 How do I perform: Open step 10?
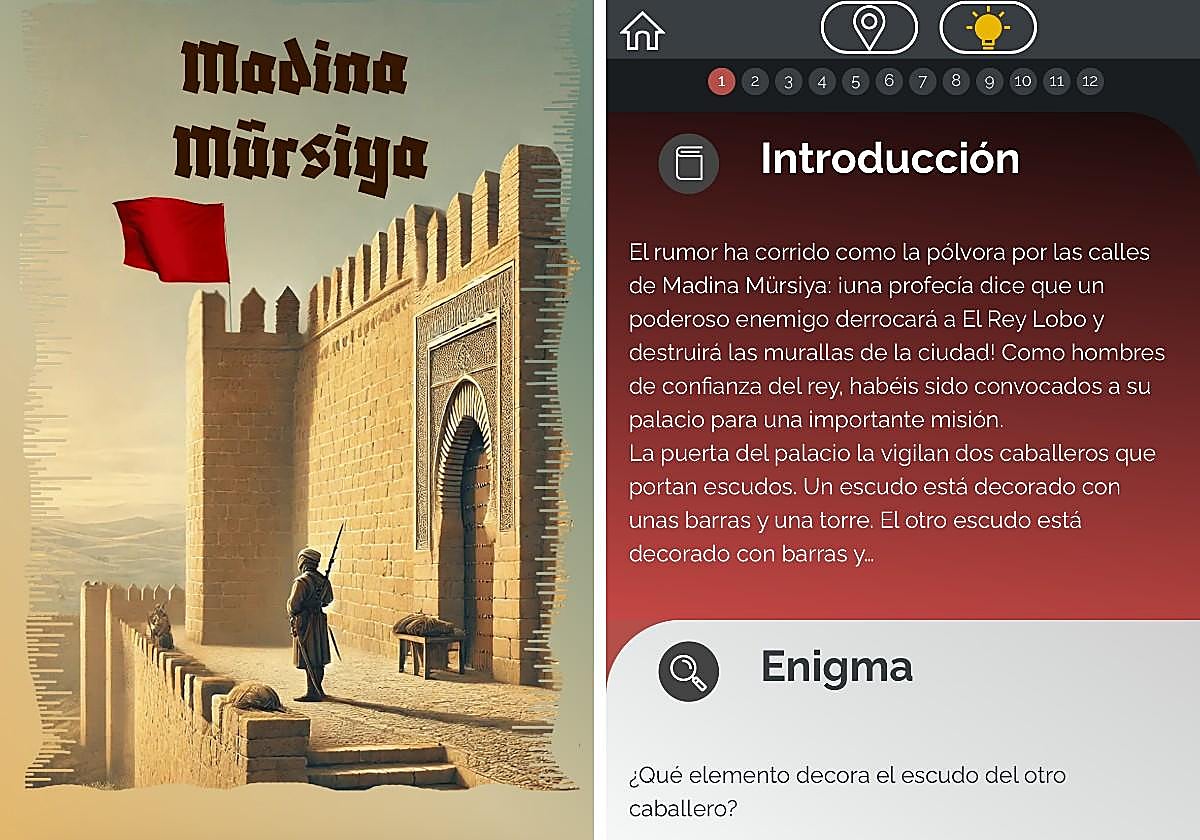click(1023, 81)
